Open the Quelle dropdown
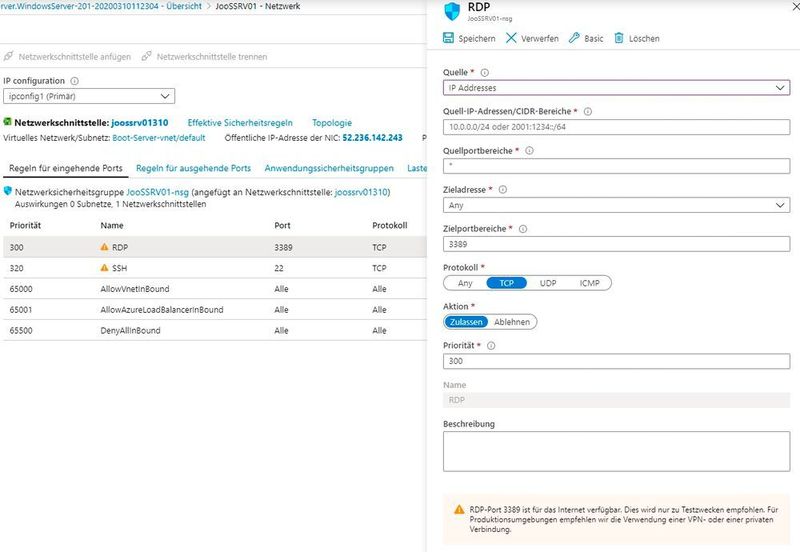The width and height of the screenshot is (800, 552). click(x=616, y=88)
